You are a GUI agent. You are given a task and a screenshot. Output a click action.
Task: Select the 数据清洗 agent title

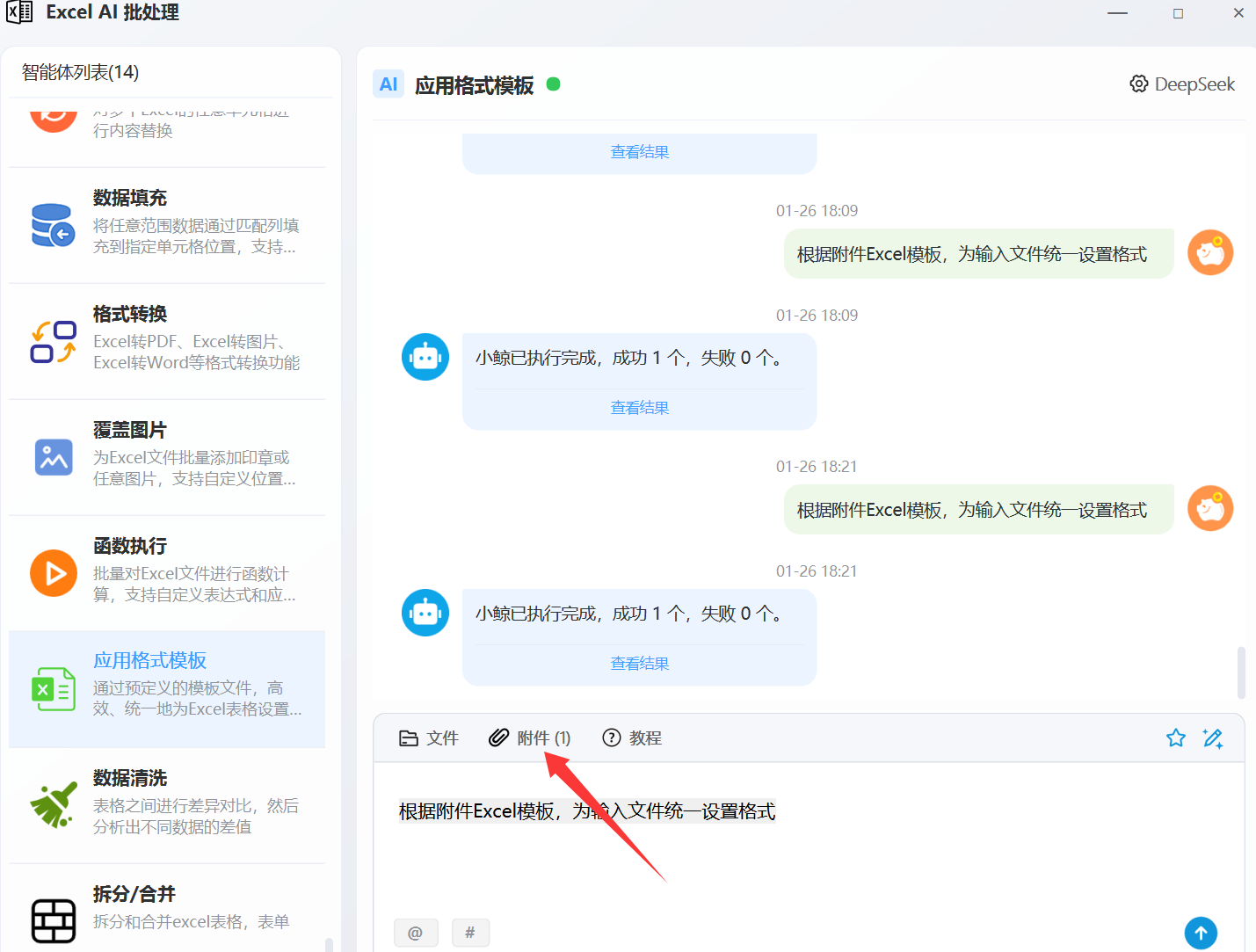coord(130,778)
